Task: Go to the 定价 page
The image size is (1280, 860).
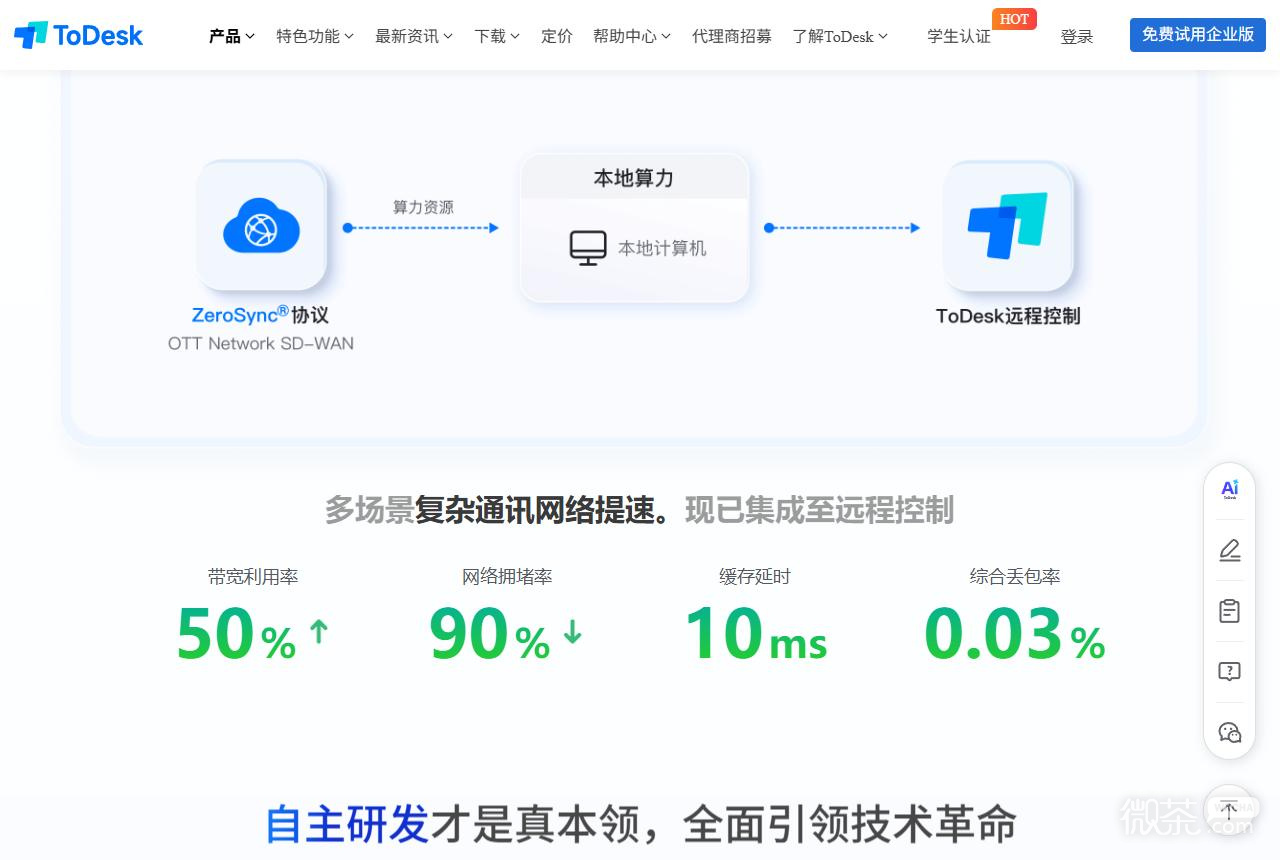Action: (x=557, y=36)
